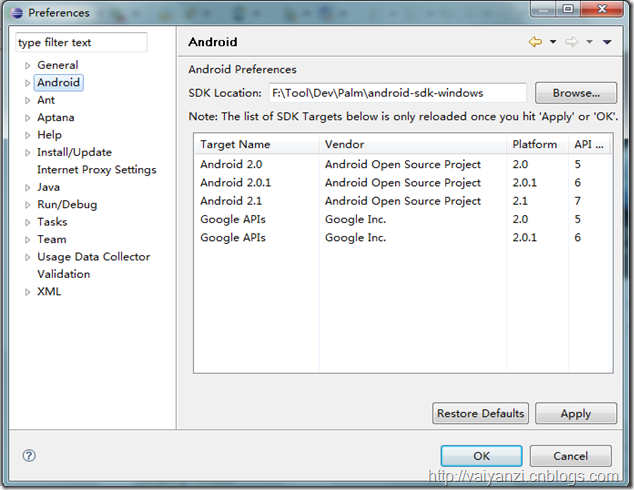
Task: Select the Android 2.0.1 target row
Action: pos(403,182)
